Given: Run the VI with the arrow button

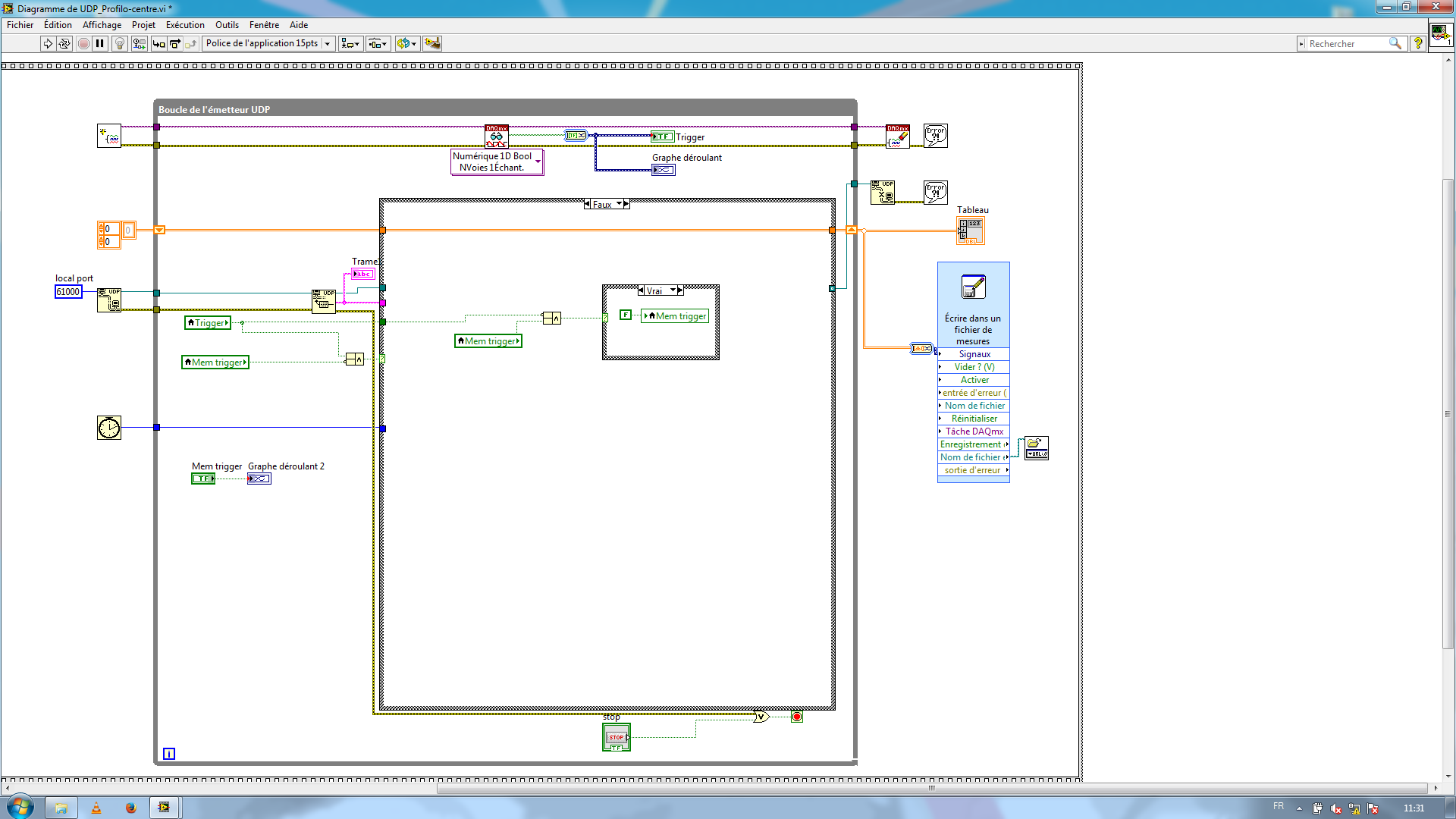Looking at the screenshot, I should pos(48,44).
